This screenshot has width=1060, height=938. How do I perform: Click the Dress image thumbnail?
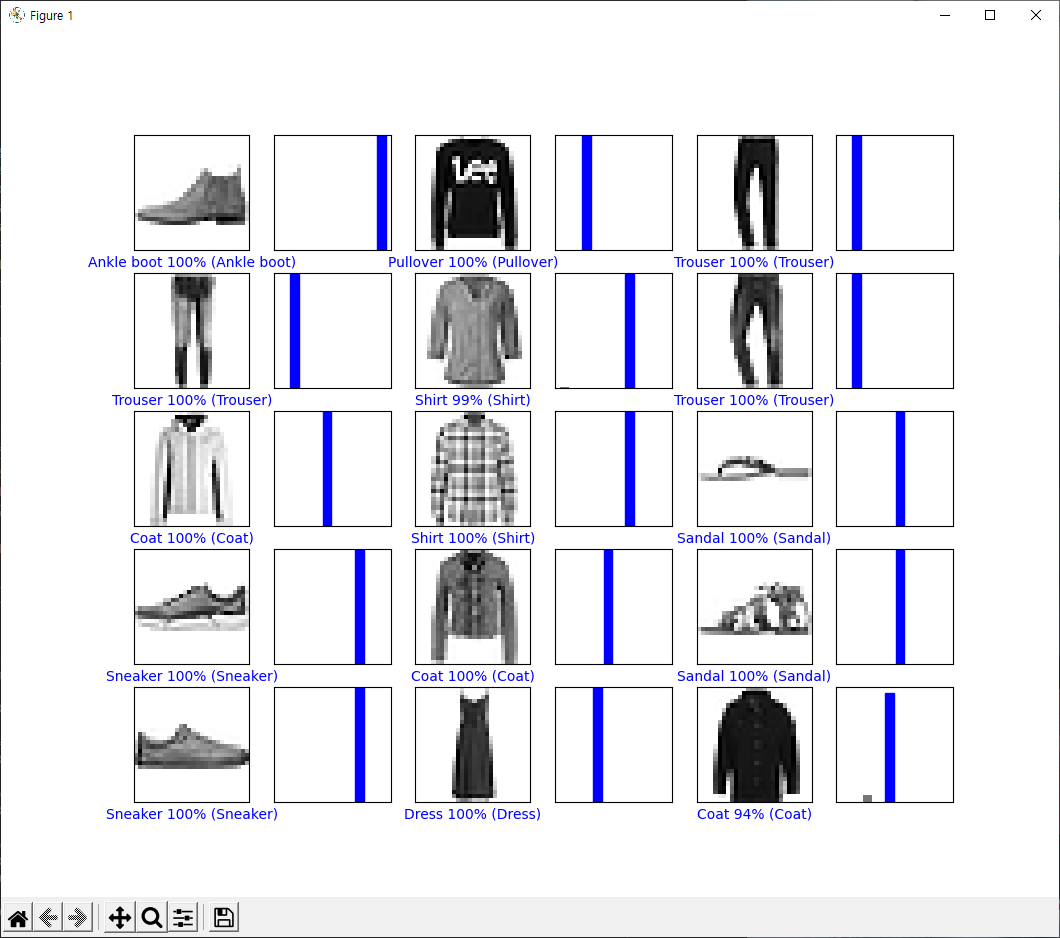pyautogui.click(x=473, y=745)
